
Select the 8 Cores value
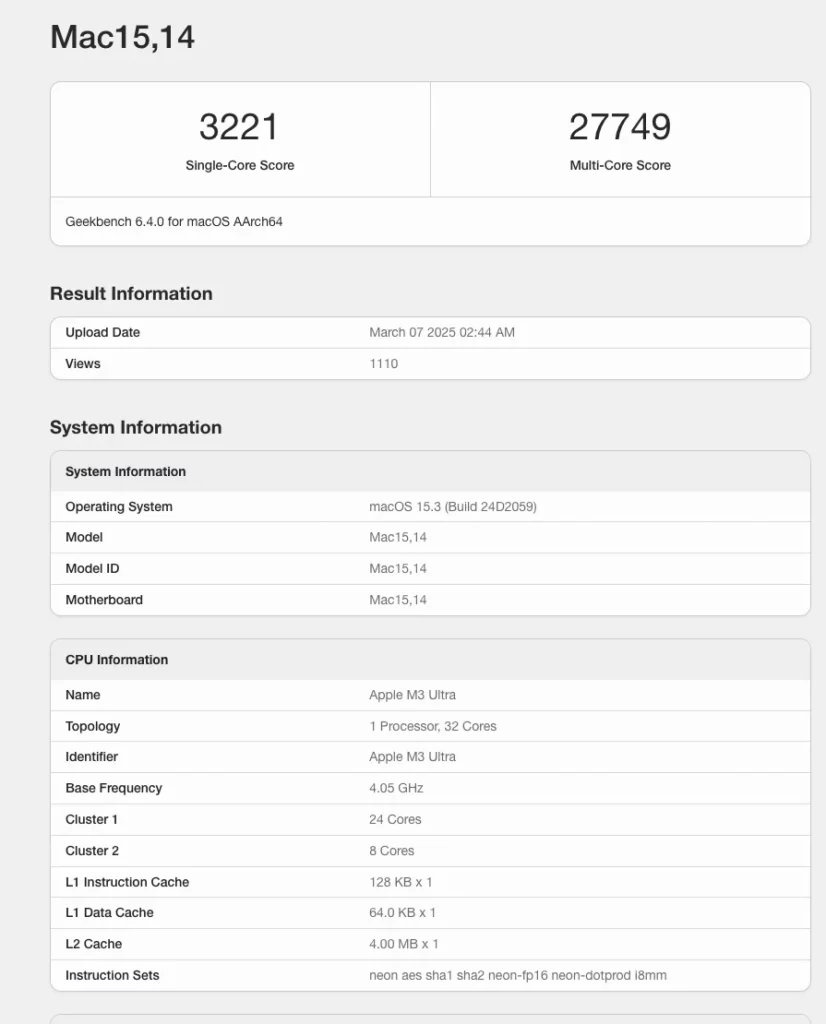click(x=392, y=851)
